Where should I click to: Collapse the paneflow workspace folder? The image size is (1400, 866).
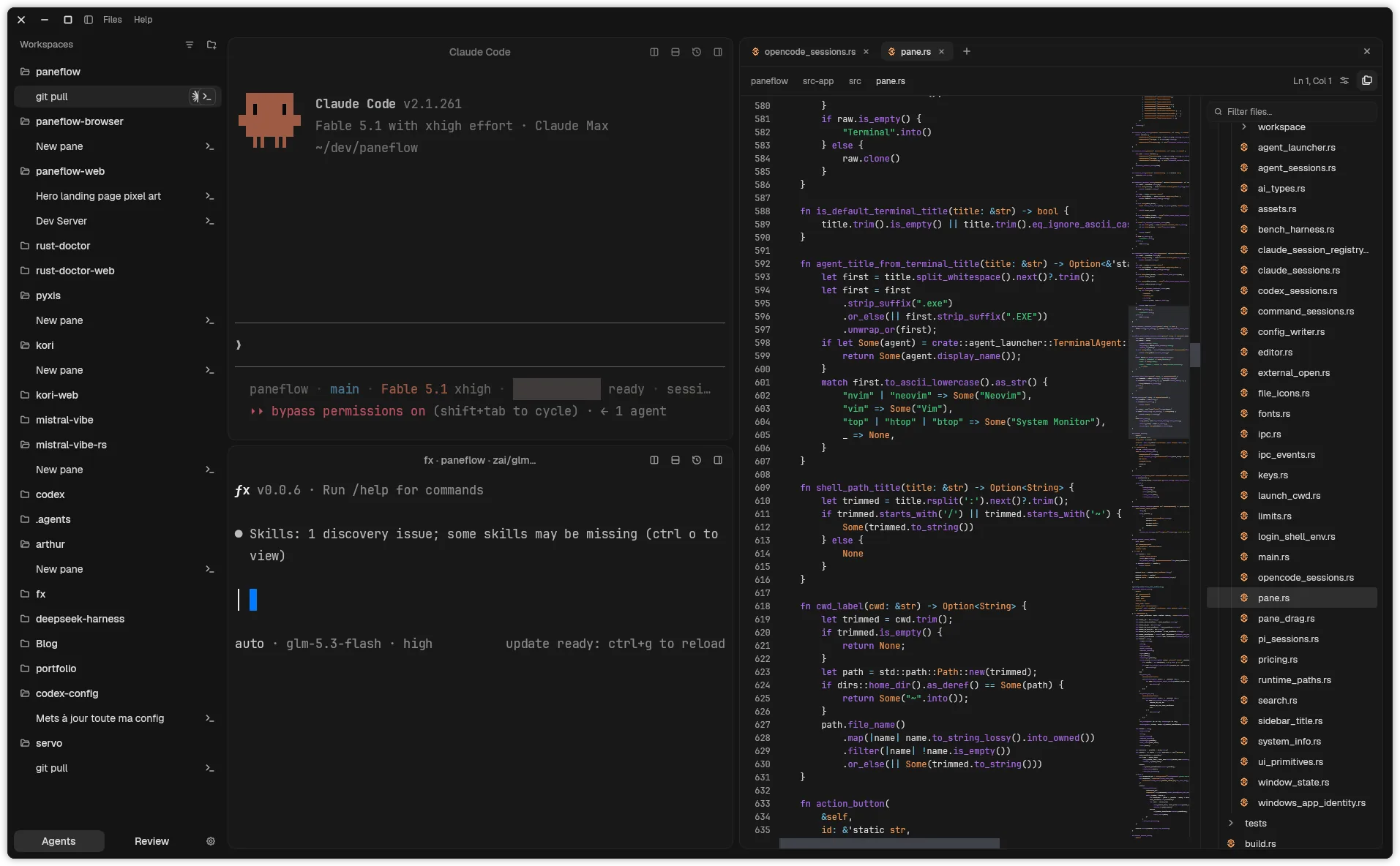pyautogui.click(x=59, y=72)
